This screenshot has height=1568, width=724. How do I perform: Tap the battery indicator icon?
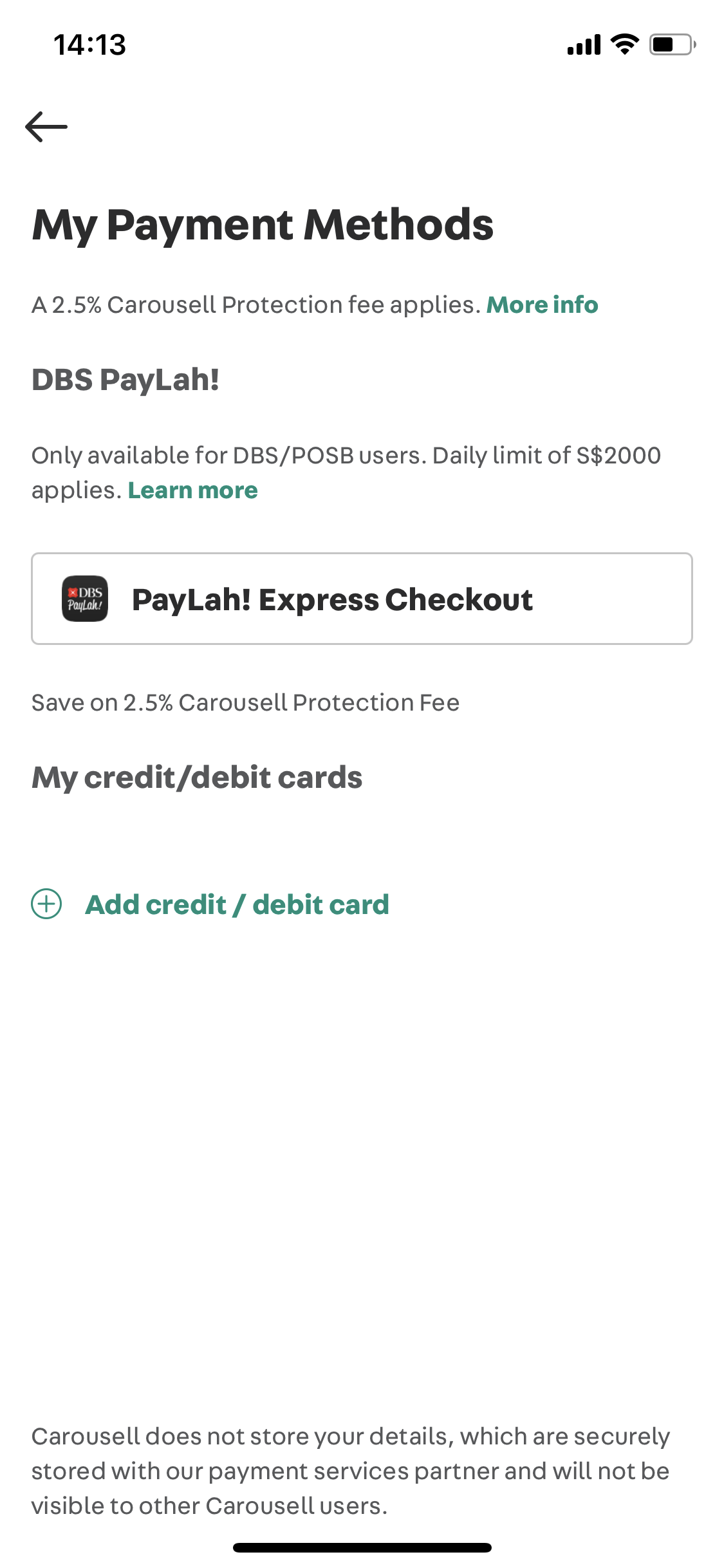point(673,44)
